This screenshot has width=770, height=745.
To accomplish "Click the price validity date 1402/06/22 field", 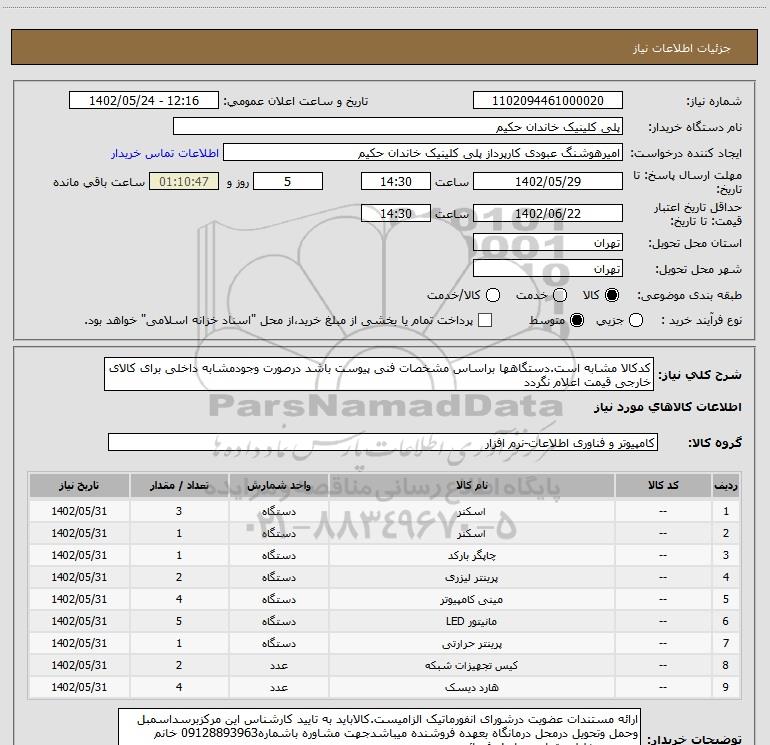I will 547,214.
